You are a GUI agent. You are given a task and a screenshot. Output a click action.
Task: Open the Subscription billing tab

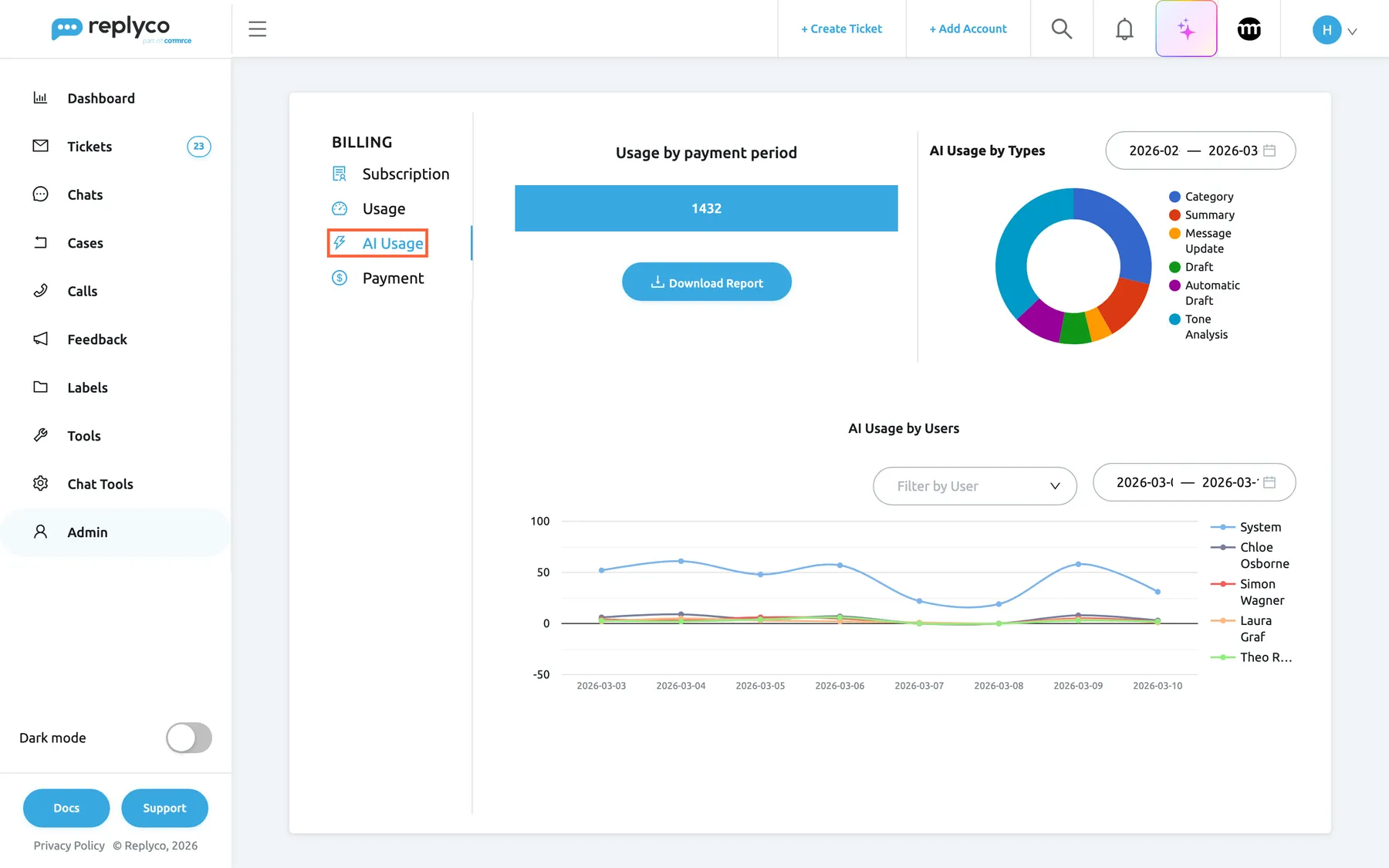(390, 174)
